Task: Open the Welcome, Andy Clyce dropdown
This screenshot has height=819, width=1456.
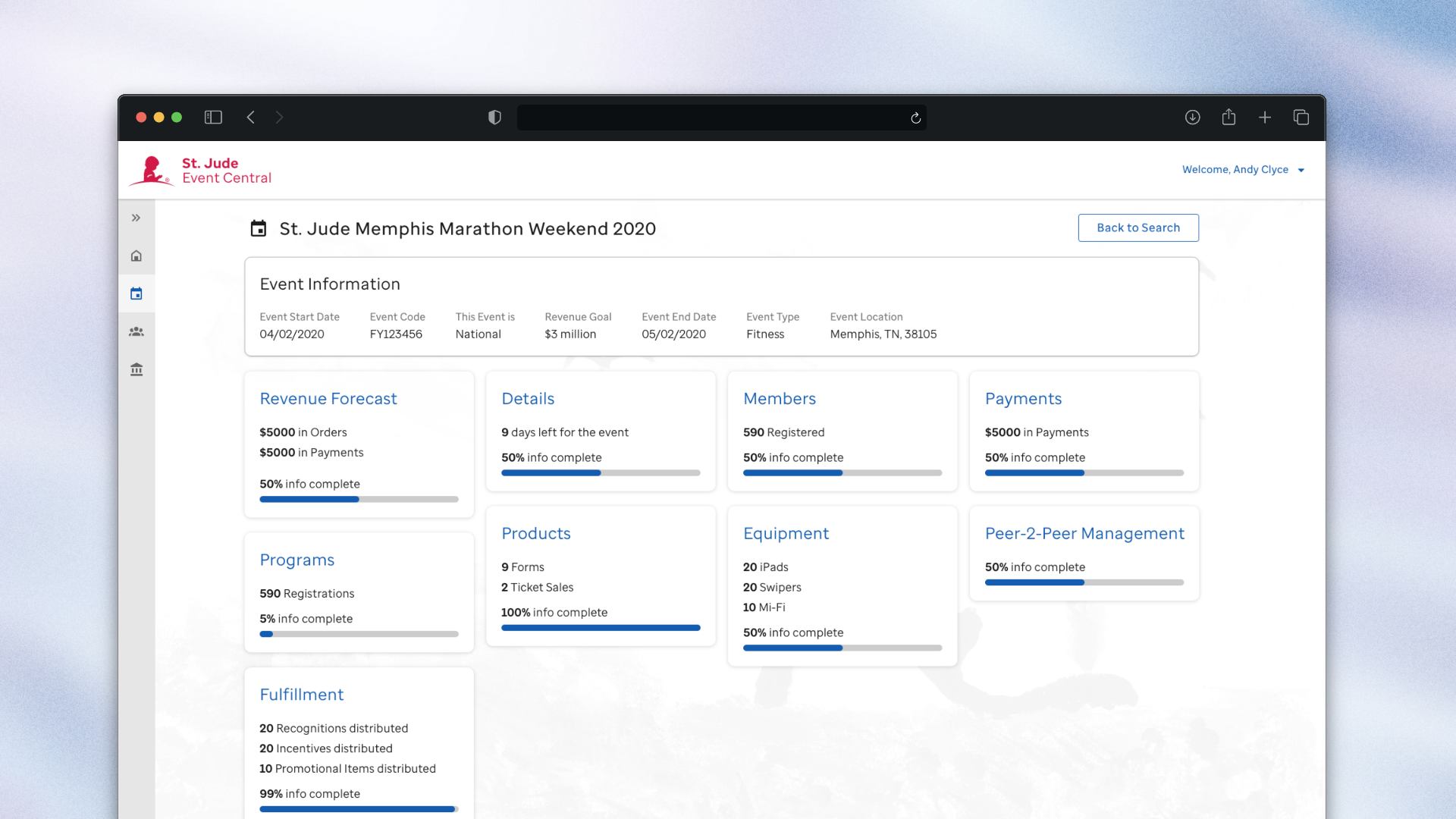Action: 1243,170
